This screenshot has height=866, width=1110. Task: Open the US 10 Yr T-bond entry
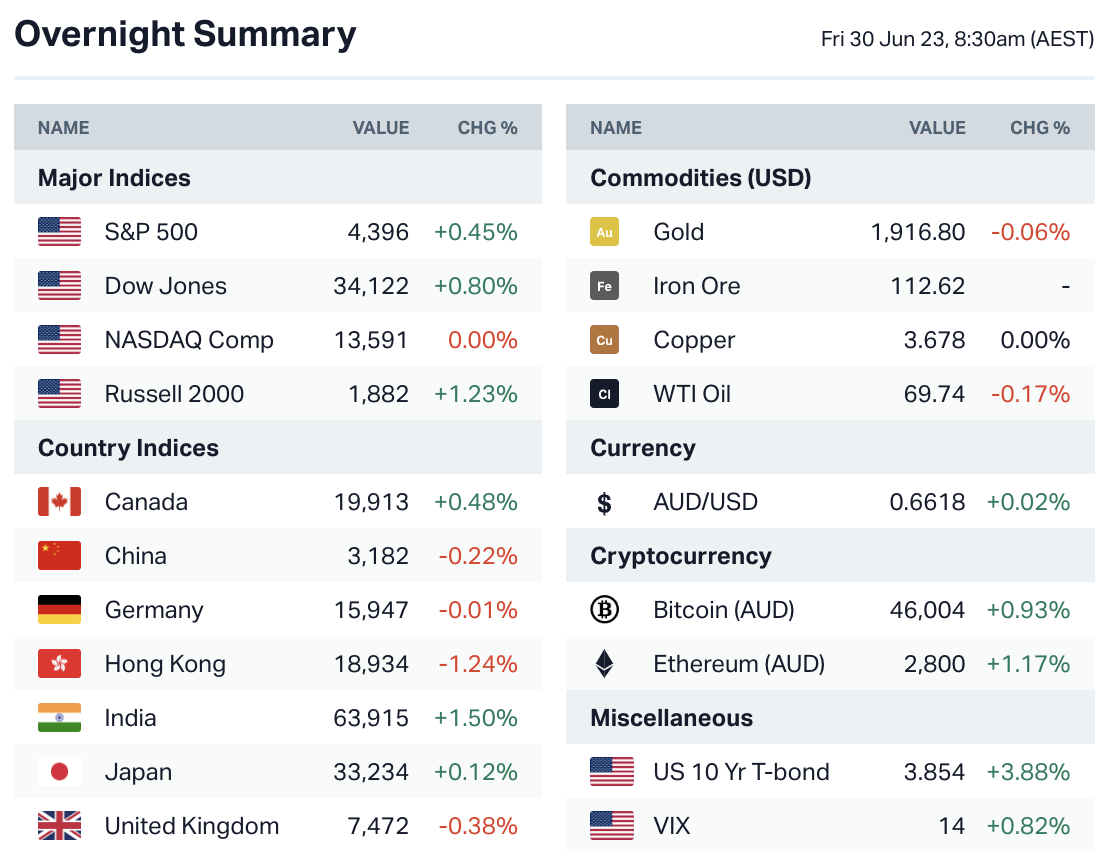[741, 772]
